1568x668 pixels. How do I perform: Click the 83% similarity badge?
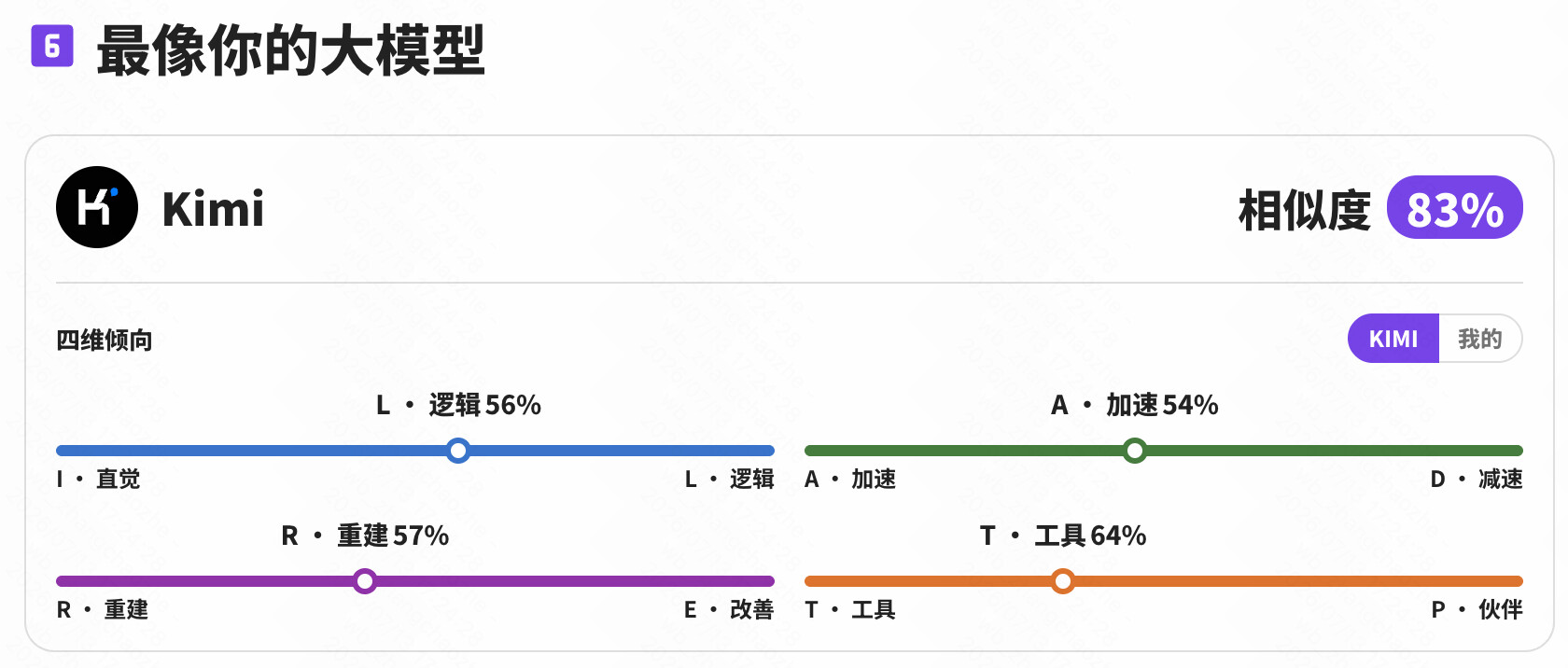[1455, 208]
